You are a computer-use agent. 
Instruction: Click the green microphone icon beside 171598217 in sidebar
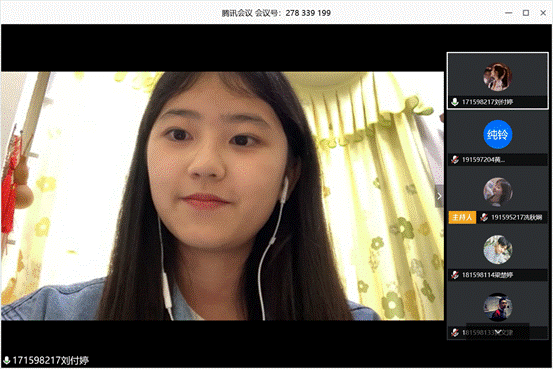[455, 102]
